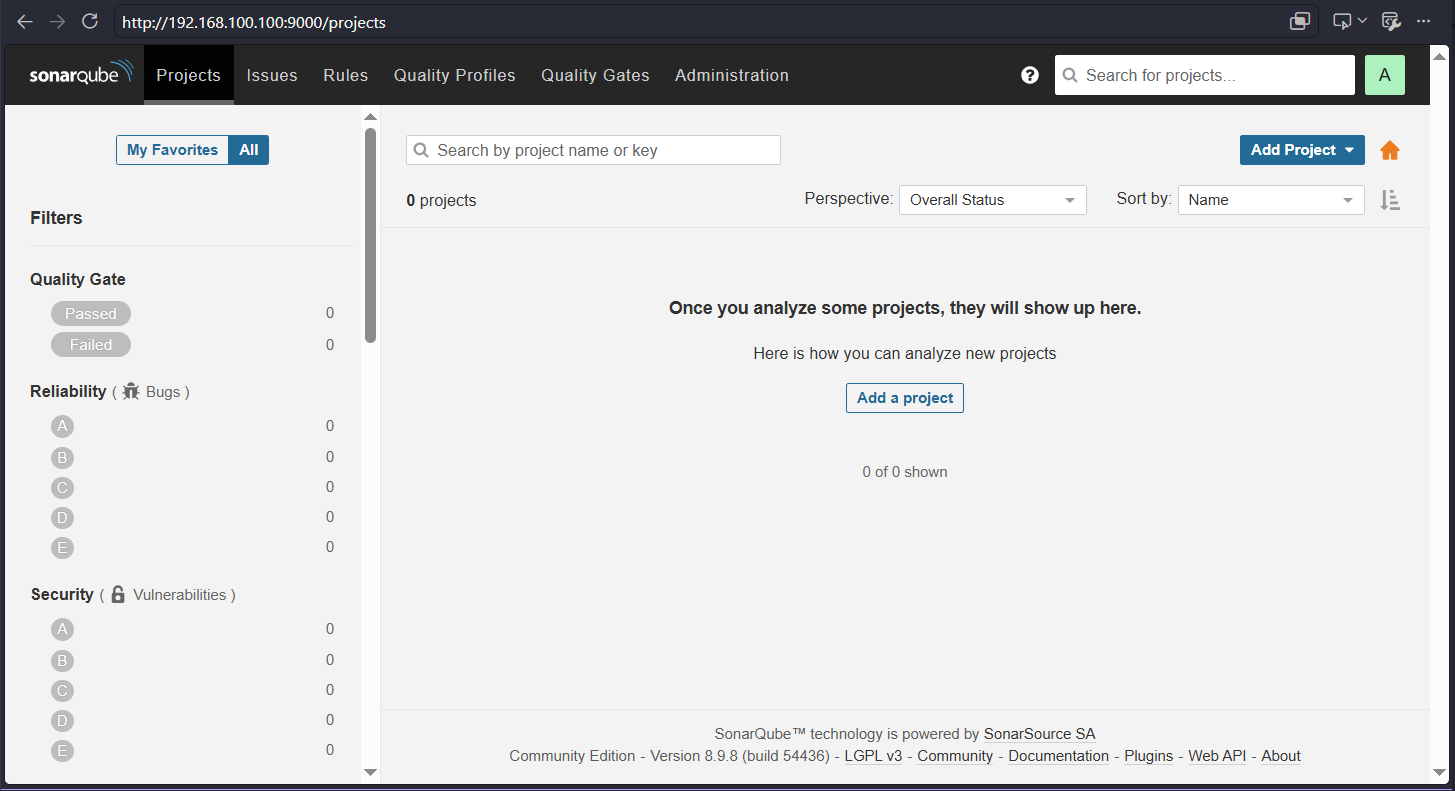Open the SonarSource SA link
The width and height of the screenshot is (1455, 791).
(1039, 734)
